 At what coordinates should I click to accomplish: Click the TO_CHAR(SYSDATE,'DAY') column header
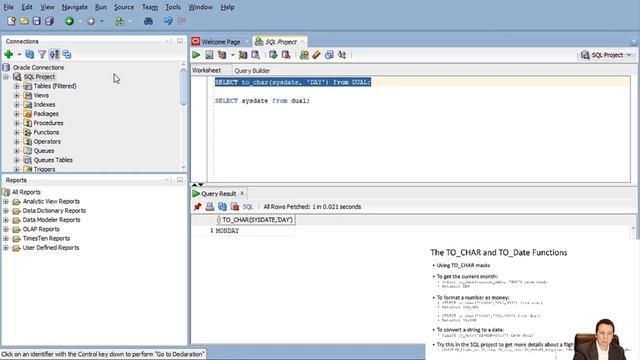coord(256,220)
